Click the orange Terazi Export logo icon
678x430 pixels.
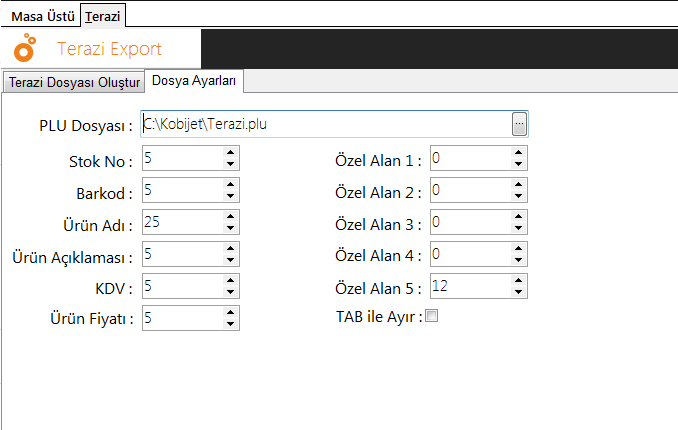tap(25, 47)
